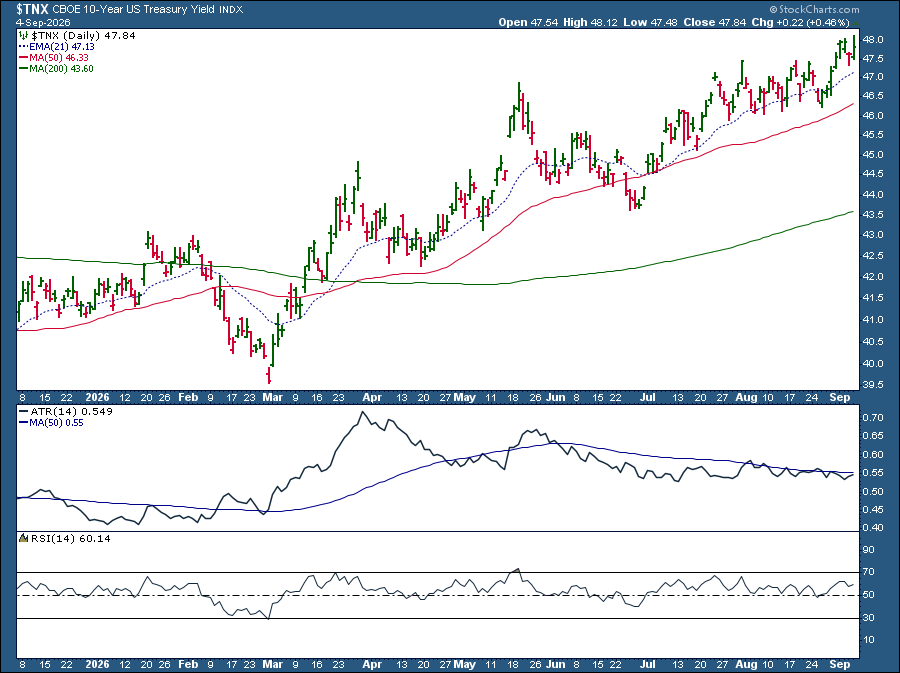This screenshot has height=673, width=900.
Task: Click the 45.0 price axis label
Action: coord(872,154)
